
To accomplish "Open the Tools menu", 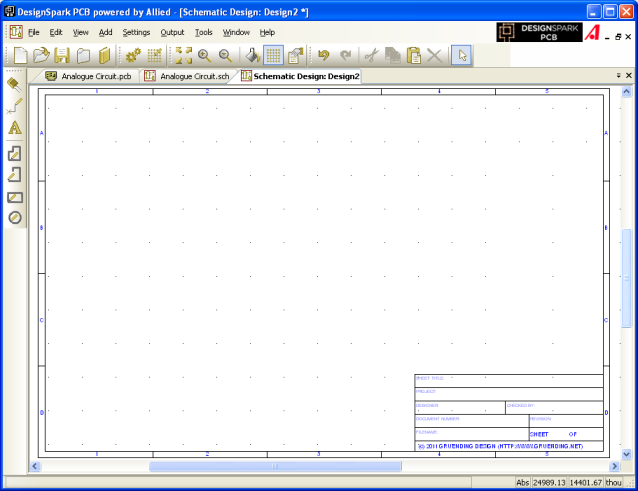I will [203, 32].
